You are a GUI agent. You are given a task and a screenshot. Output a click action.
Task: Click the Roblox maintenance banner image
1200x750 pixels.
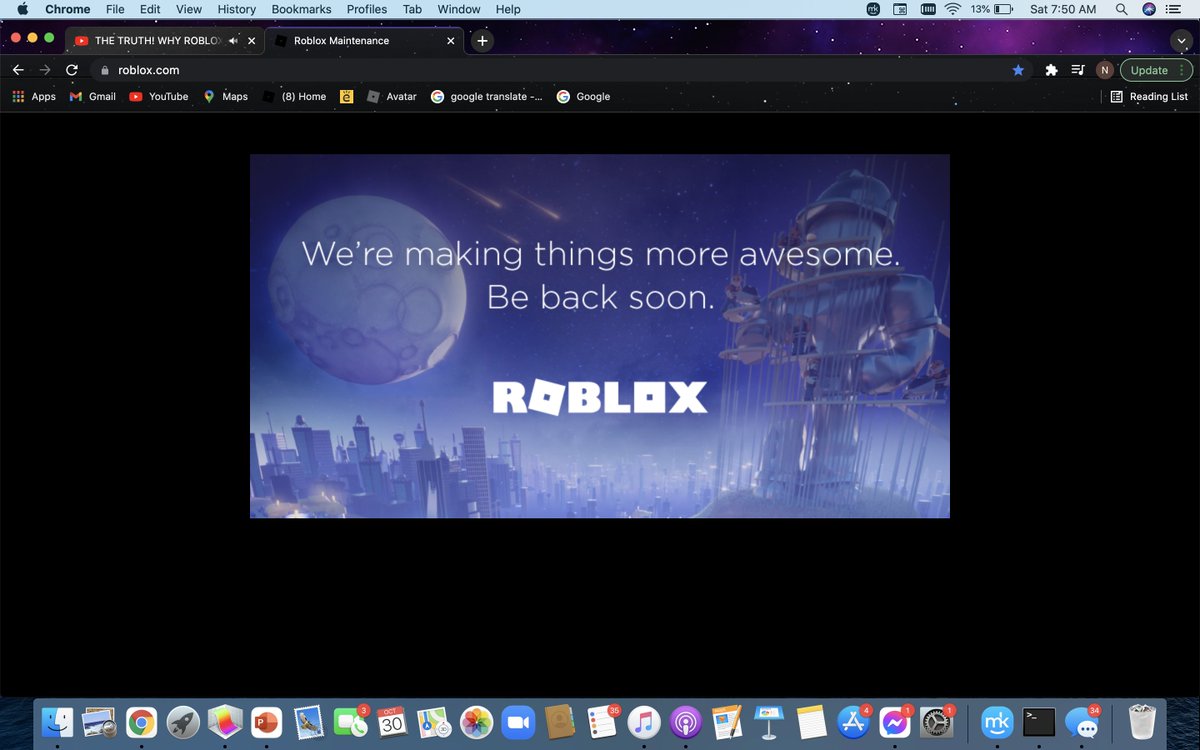(x=600, y=336)
